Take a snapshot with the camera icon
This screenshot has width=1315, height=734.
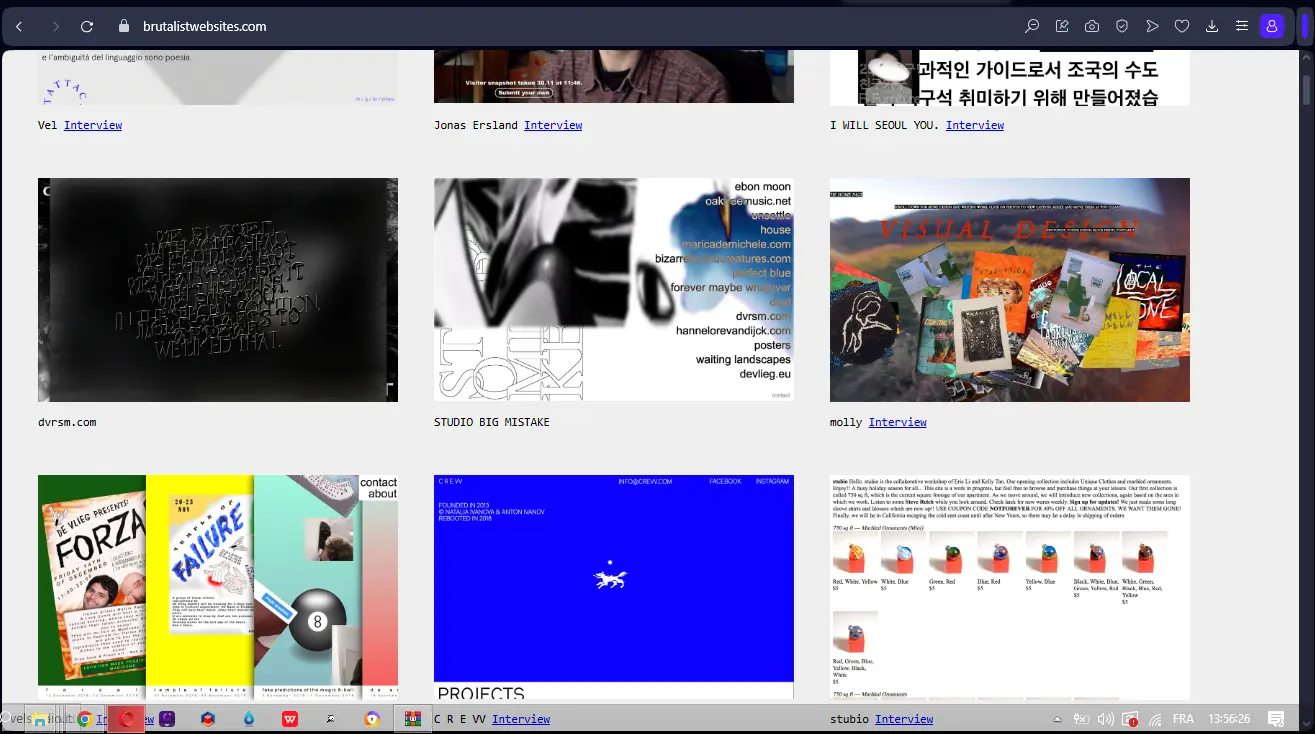point(1092,26)
